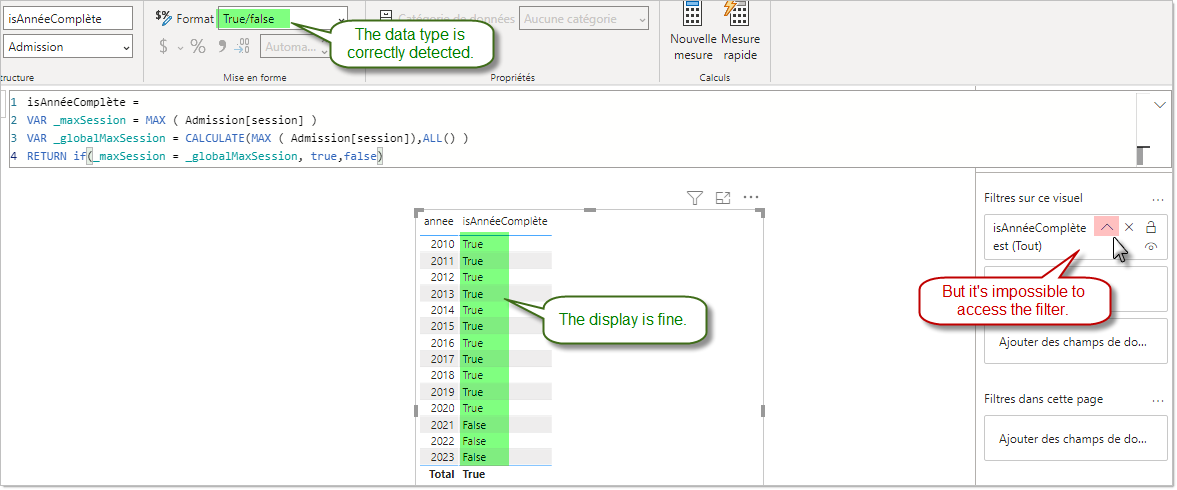Click the Mesure rapide lightning icon

(x=736, y=14)
